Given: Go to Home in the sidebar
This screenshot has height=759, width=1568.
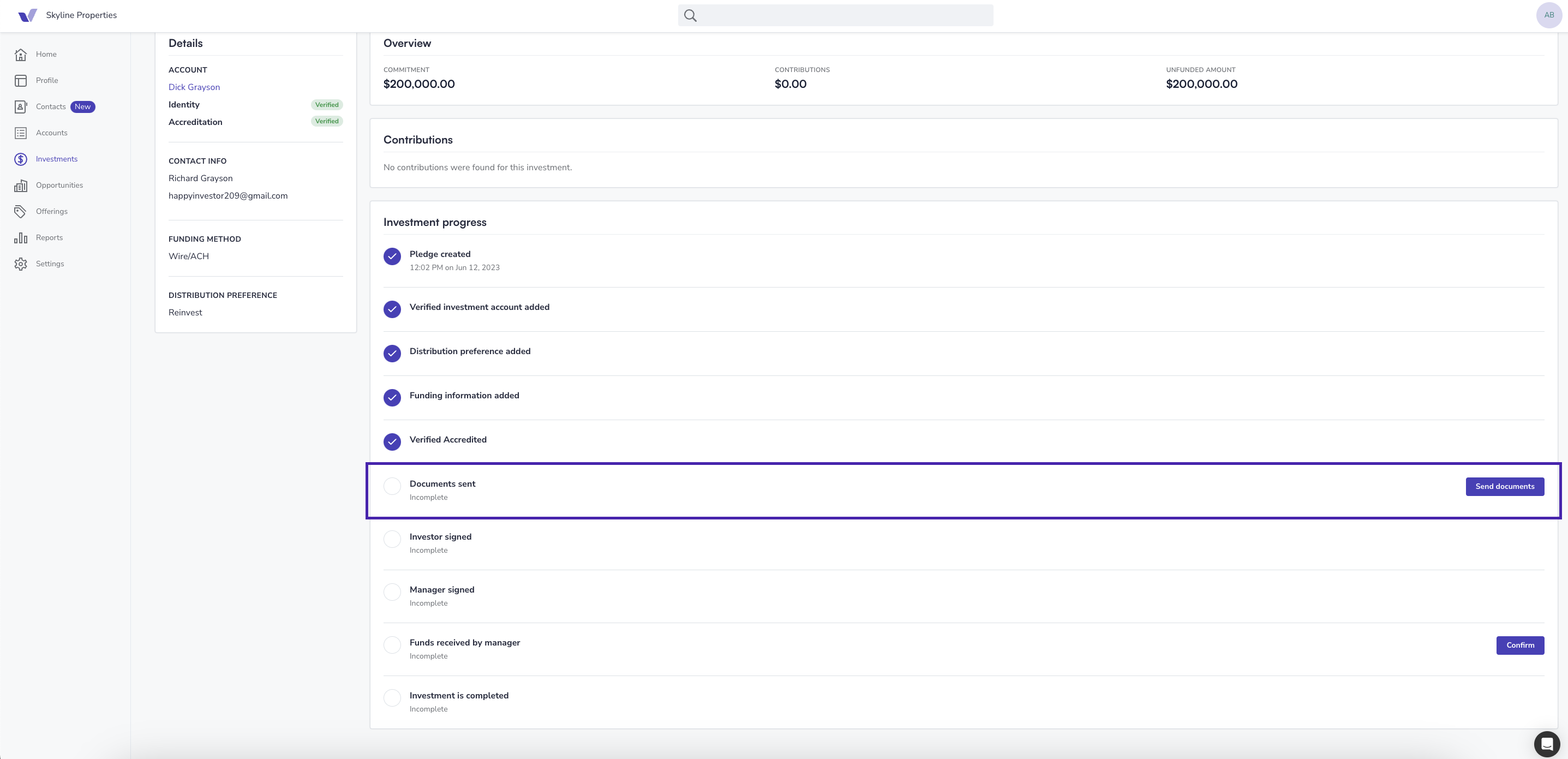Looking at the screenshot, I should [x=46, y=55].
